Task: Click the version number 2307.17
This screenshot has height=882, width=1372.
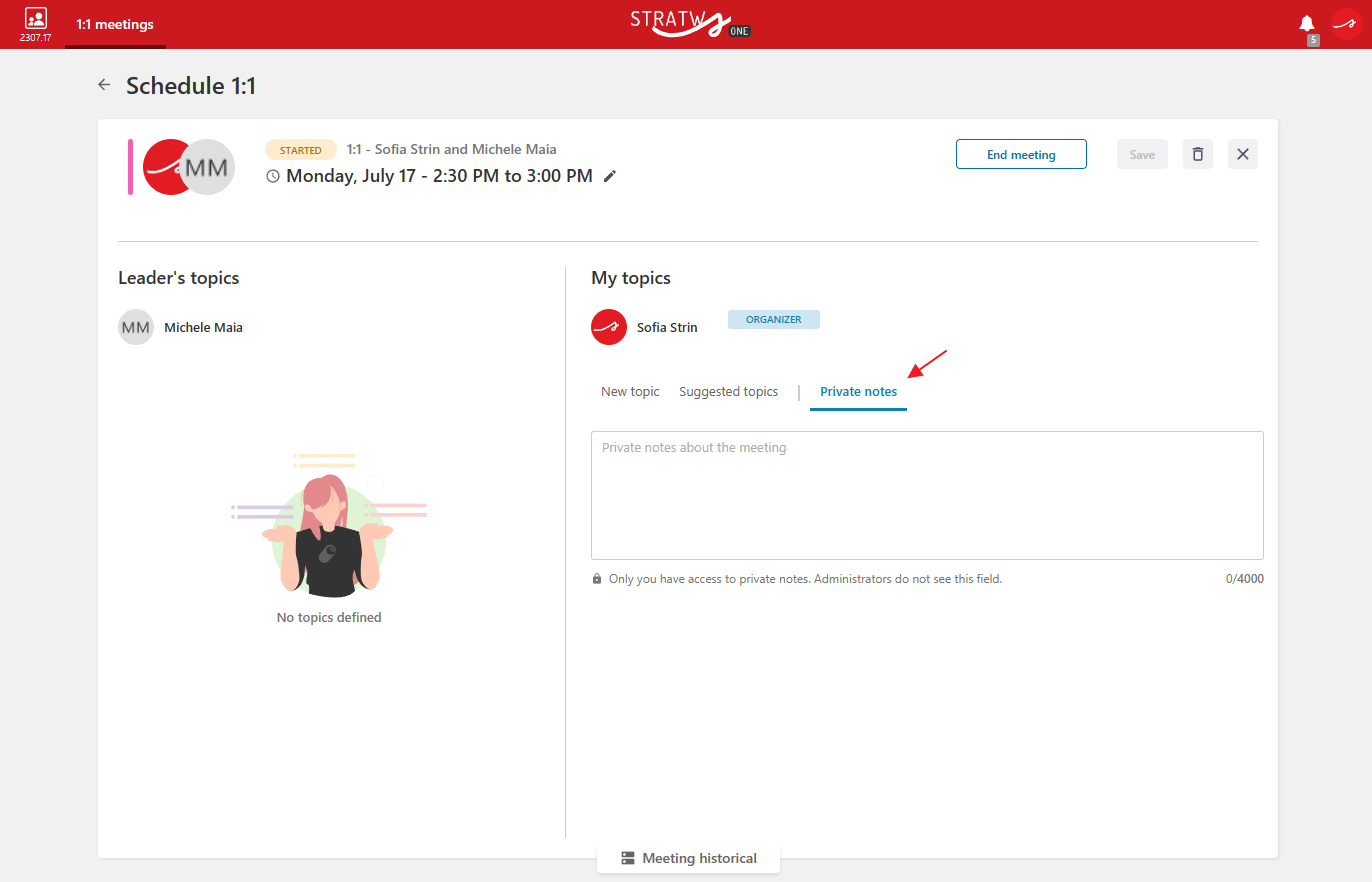Action: (36, 38)
